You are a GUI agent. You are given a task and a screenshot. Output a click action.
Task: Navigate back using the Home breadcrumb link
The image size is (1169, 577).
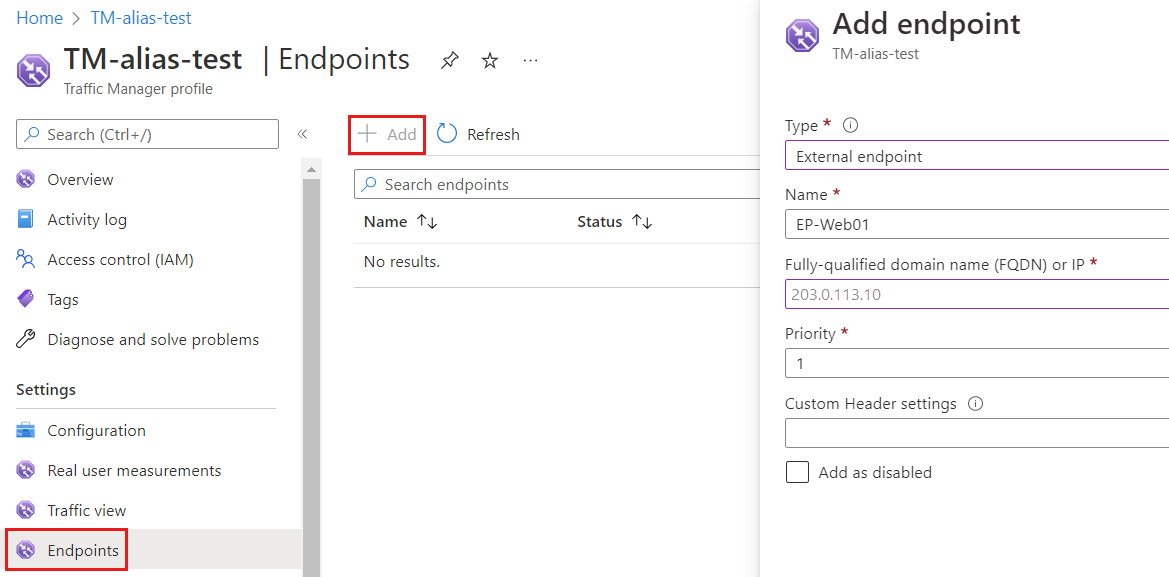[39, 17]
